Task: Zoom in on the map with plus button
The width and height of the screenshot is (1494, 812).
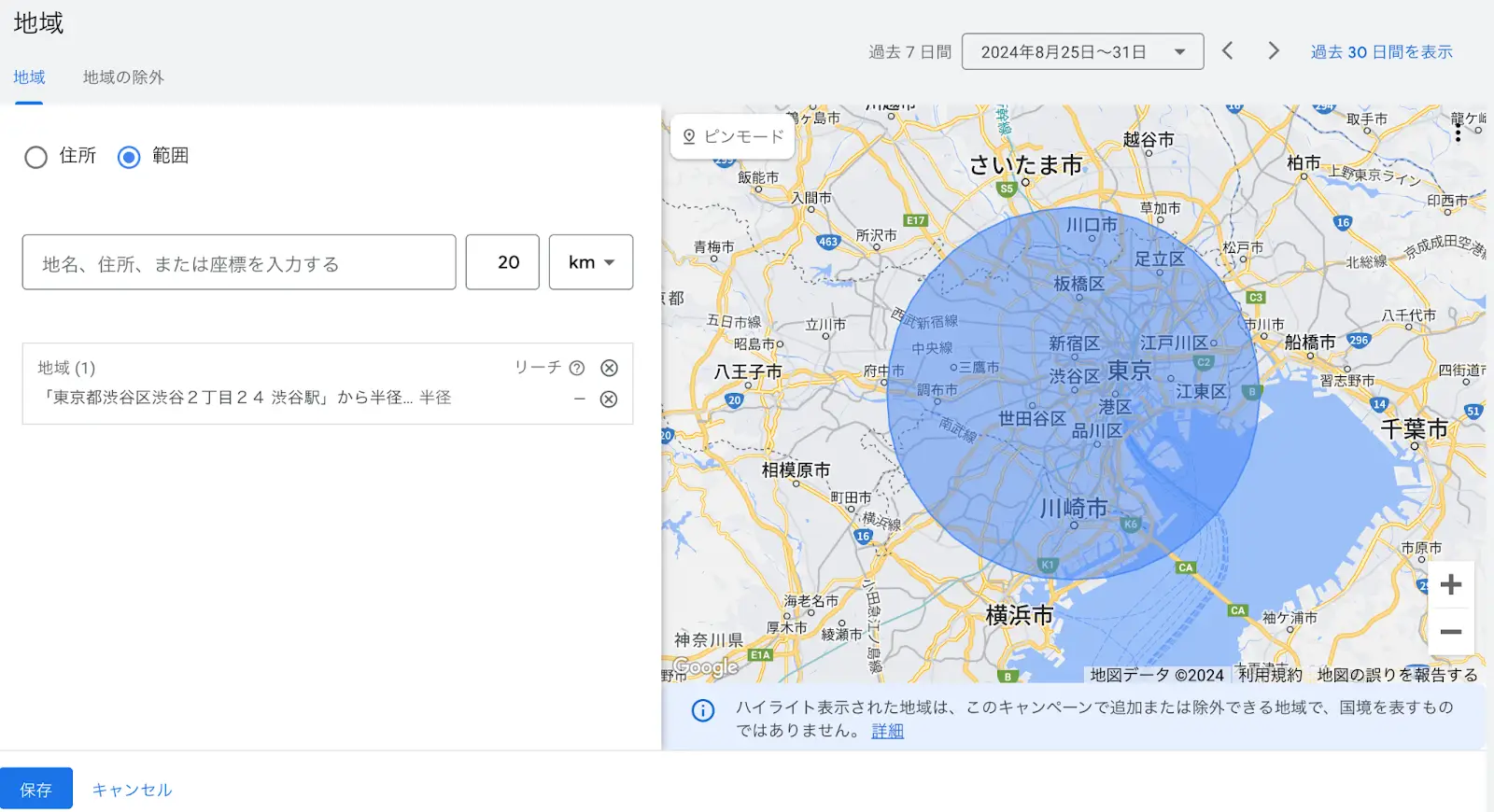Action: [1451, 585]
